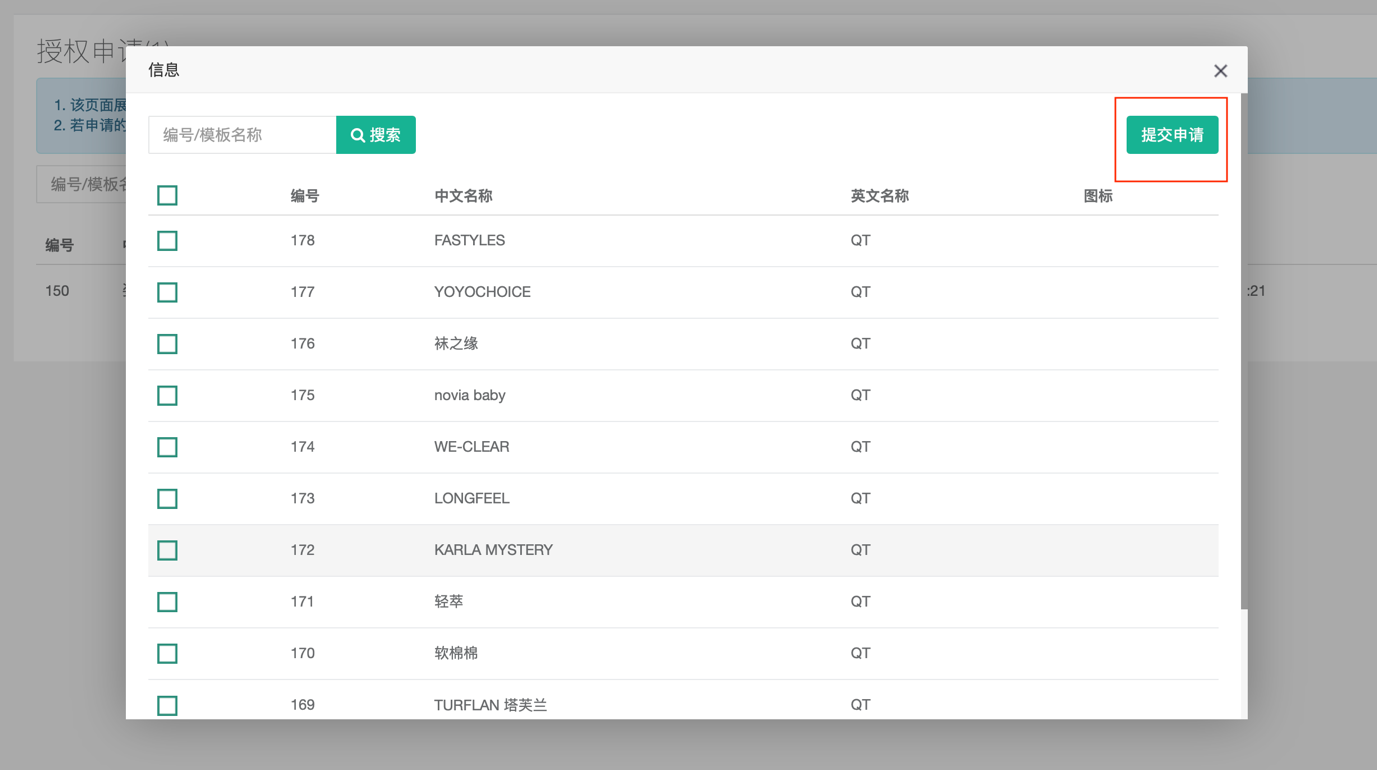Viewport: 1377px width, 770px height.
Task: Click the QT cell in LONGFEEL row
Action: [x=860, y=498]
